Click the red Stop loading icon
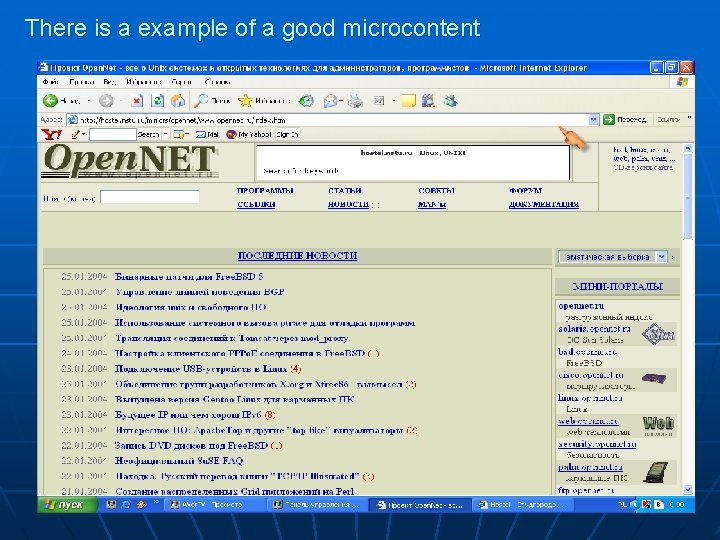Viewport: 720px width, 540px height. click(x=137, y=101)
